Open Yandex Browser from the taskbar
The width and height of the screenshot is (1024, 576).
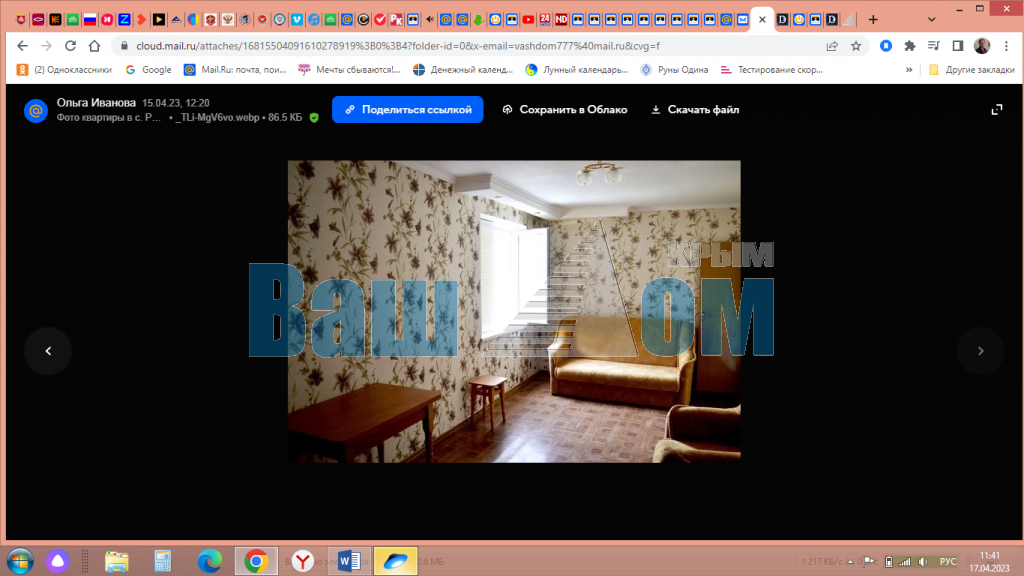302,561
